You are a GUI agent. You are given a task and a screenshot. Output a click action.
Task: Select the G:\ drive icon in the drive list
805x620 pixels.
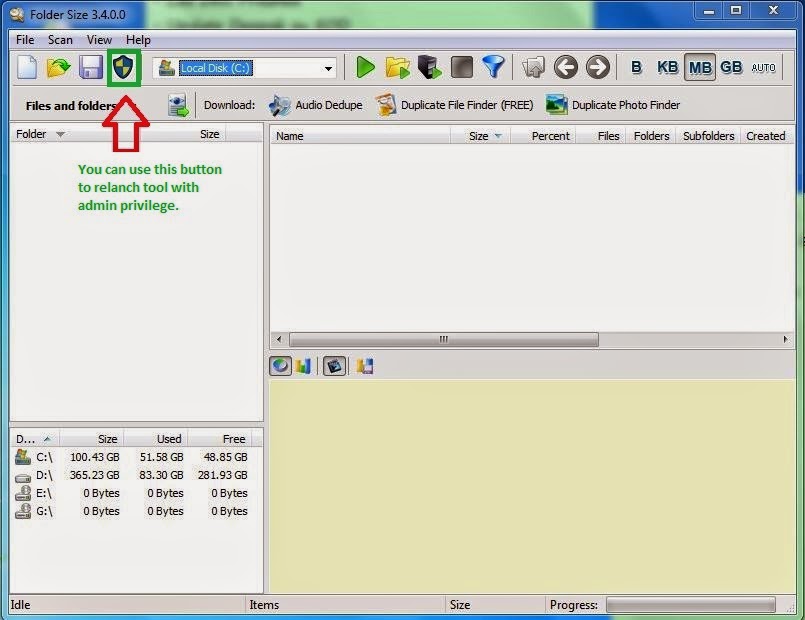(23, 511)
